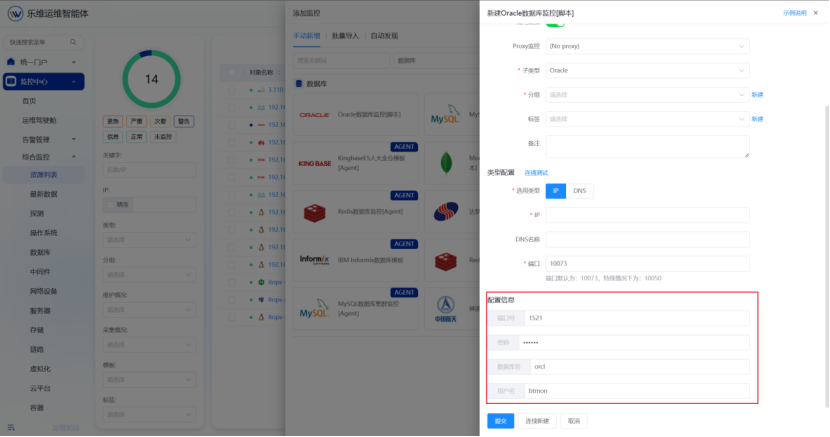Viewport: 830px width, 437px height.
Task: Click the 备注 text area
Action: [647, 147]
